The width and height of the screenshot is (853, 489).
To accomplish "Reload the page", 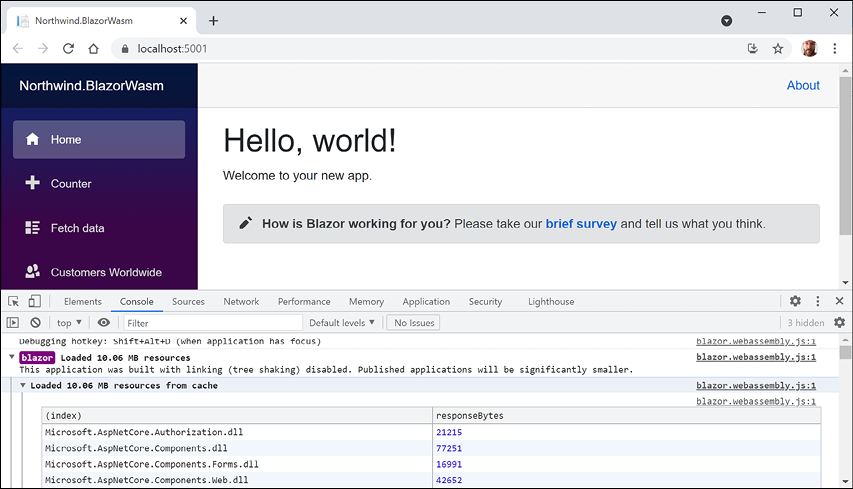I will point(68,48).
